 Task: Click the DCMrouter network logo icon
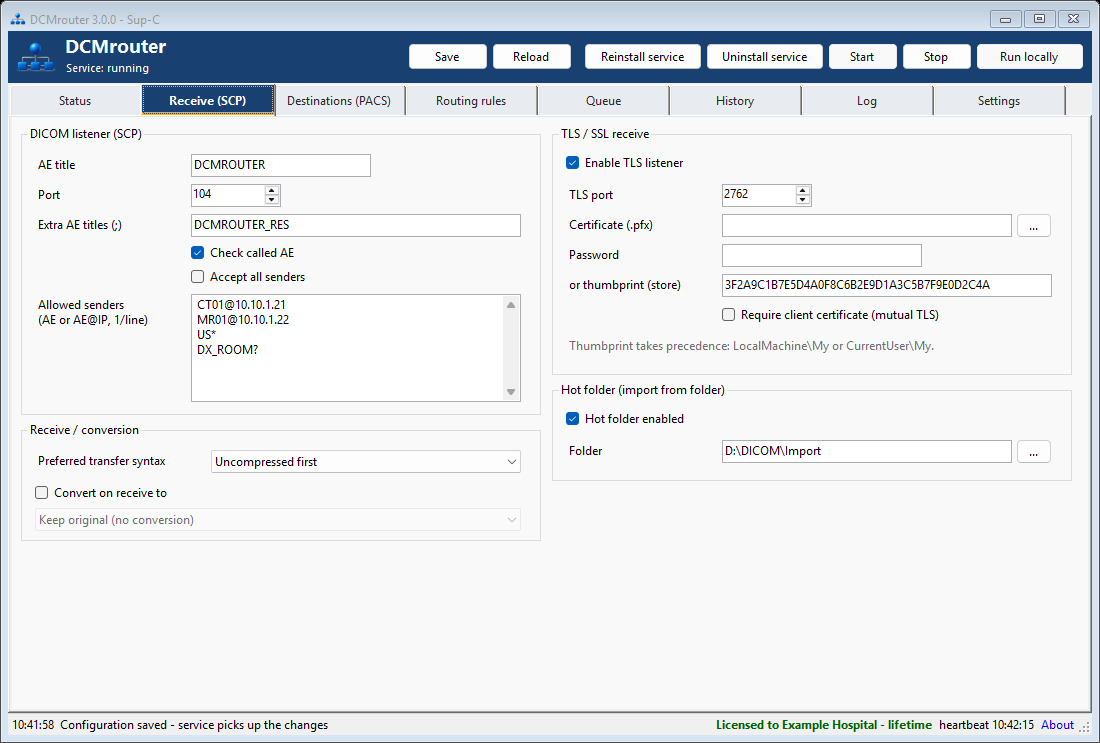pyautogui.click(x=36, y=57)
